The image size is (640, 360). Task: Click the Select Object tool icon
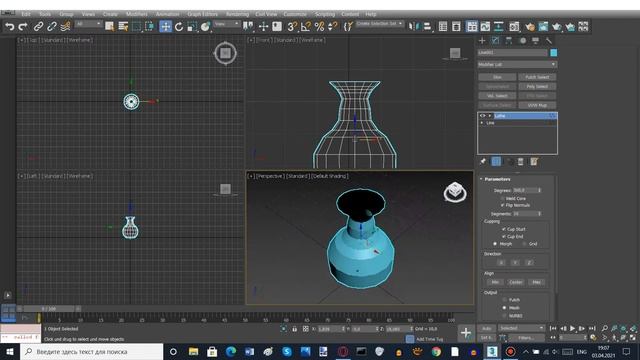(x=109, y=27)
